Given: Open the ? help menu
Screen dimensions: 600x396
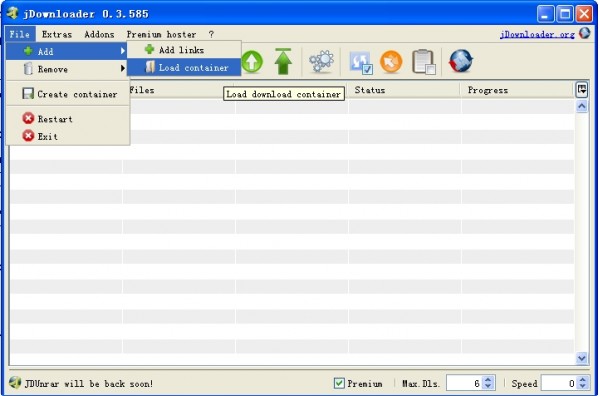Looking at the screenshot, I should click(211, 34).
